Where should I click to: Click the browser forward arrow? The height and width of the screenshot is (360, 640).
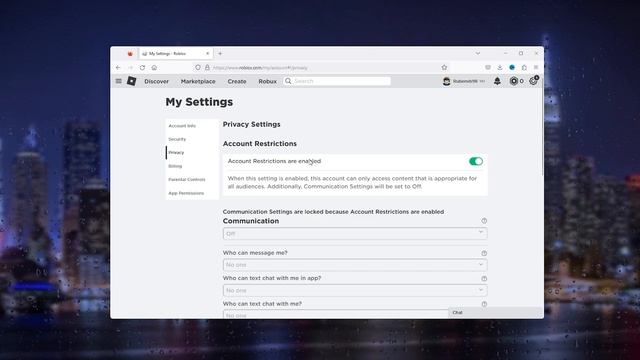click(x=130, y=68)
